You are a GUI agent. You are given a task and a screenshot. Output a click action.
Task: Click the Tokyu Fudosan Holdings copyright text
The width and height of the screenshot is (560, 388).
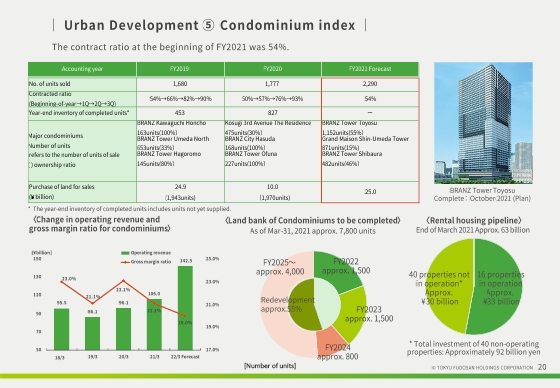coord(482,367)
